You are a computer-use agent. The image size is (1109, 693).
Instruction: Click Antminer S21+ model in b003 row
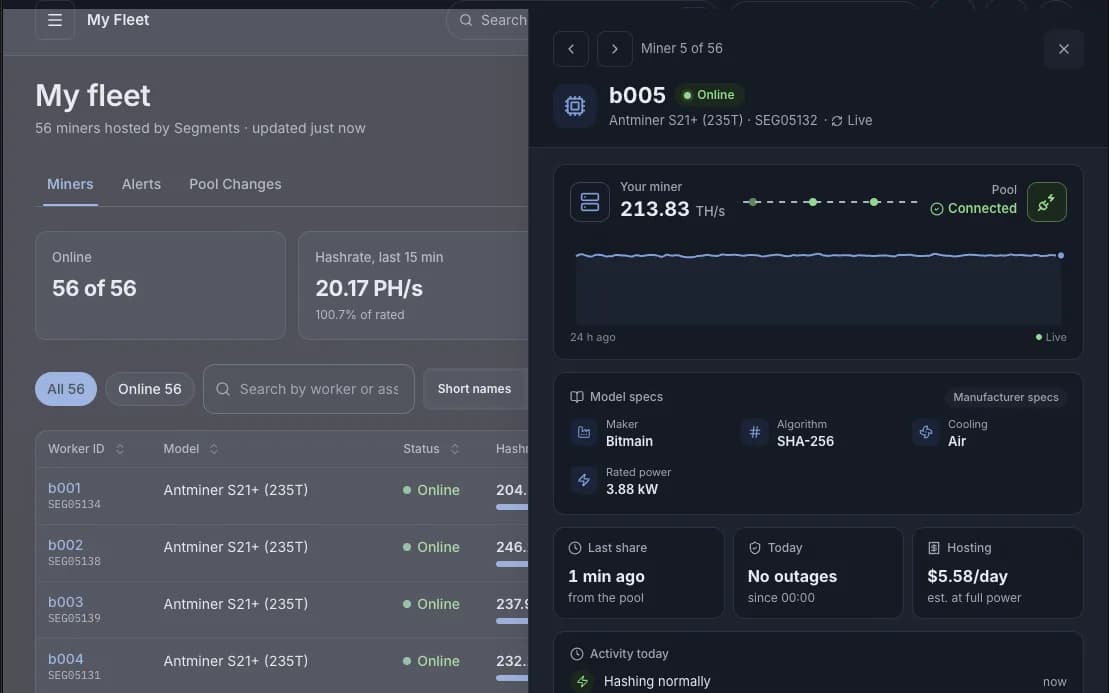click(x=236, y=605)
